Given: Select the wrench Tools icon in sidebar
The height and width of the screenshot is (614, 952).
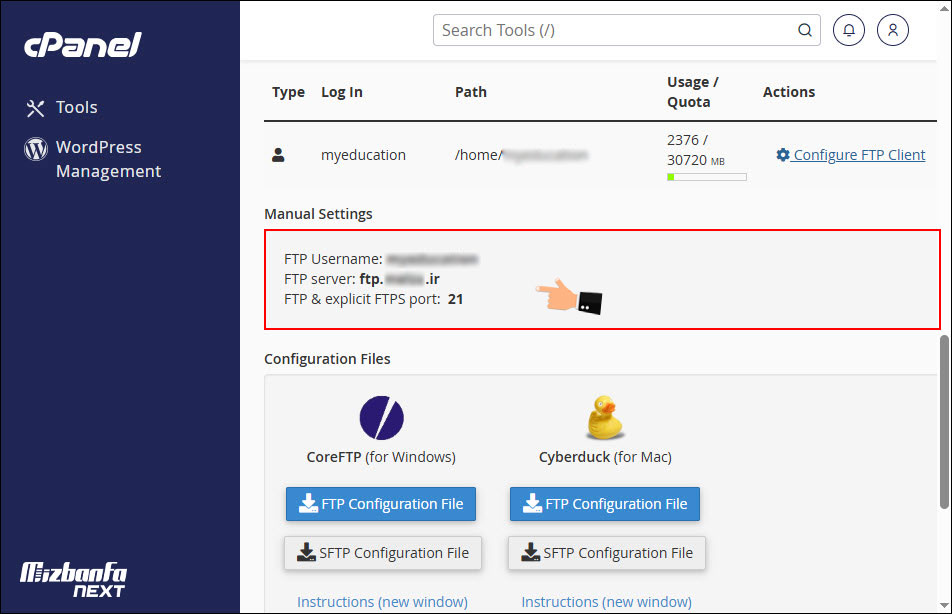Looking at the screenshot, I should click(34, 107).
